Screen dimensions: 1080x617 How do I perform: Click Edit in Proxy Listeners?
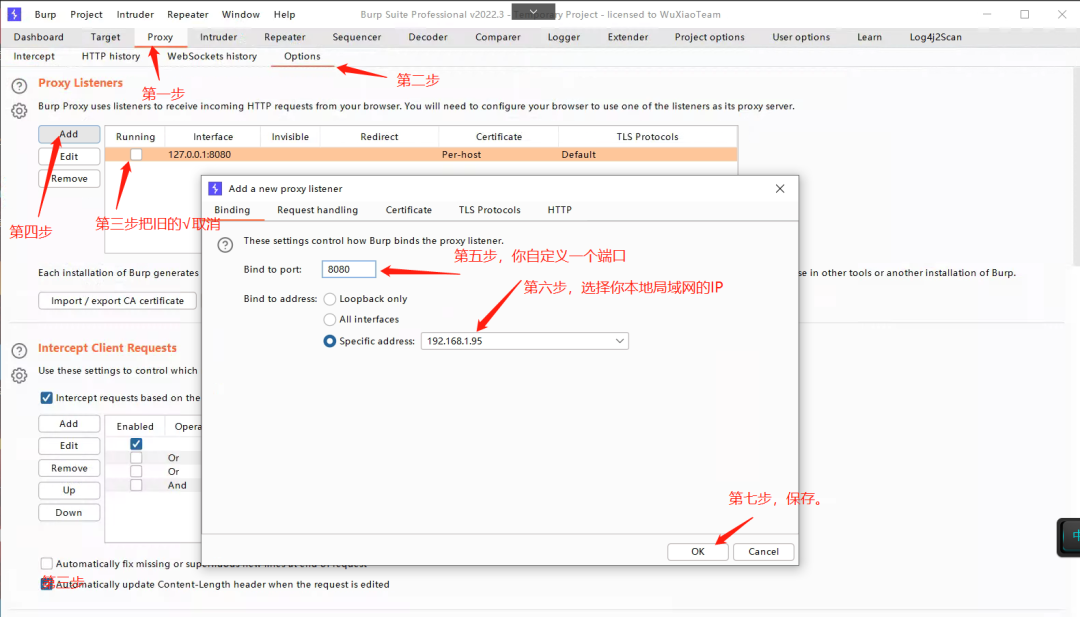point(69,156)
